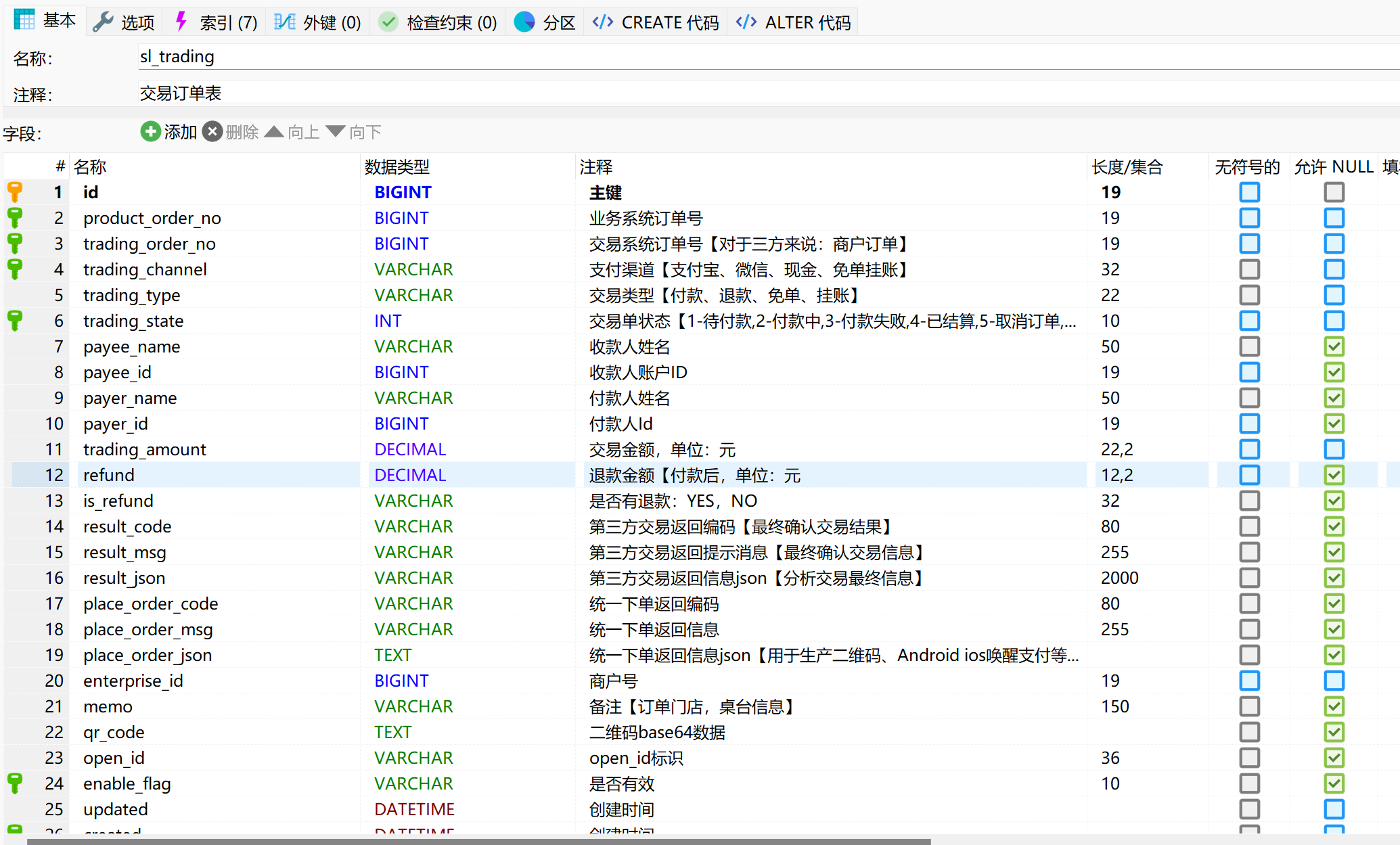Click the horizontal scrollbar at bottom
Screen dimensions: 1400x845
[478, 841]
